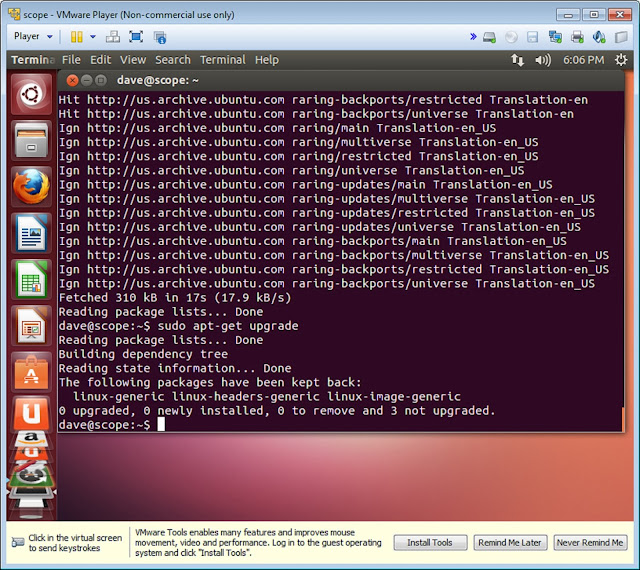Click 'Reading state information... Done' line

175,368
